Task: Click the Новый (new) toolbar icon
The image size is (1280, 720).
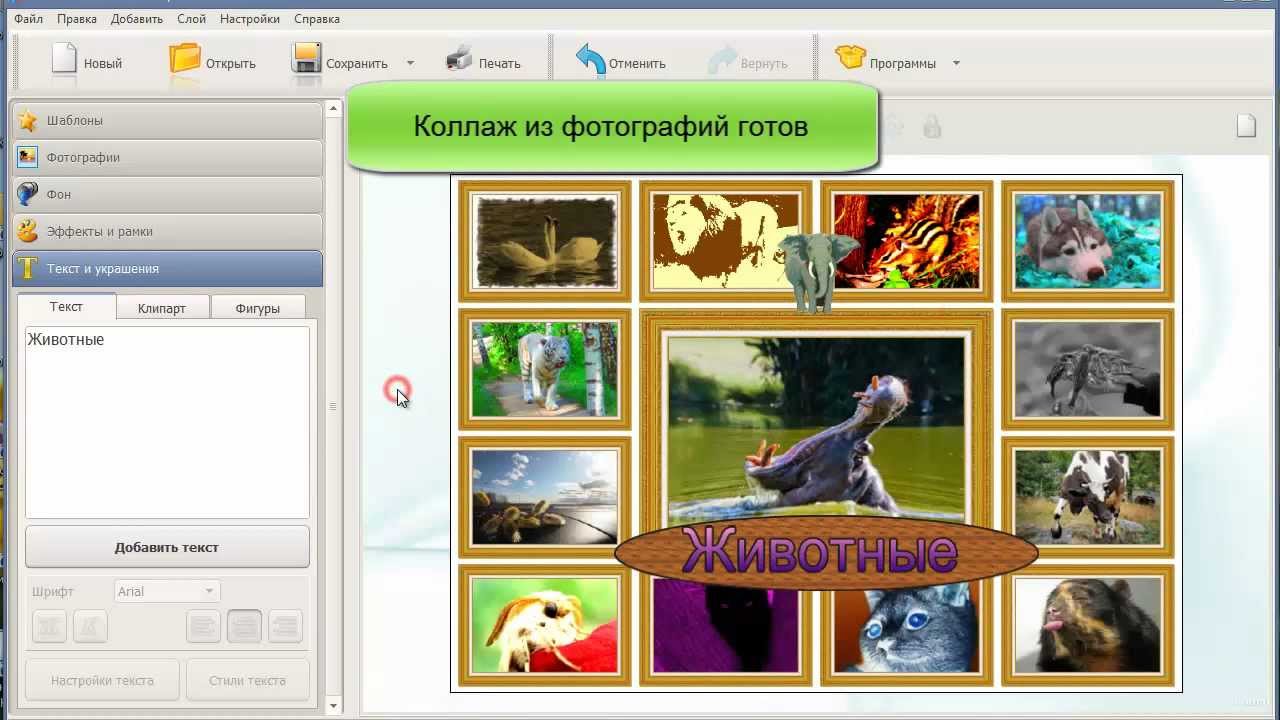Action: click(64, 58)
